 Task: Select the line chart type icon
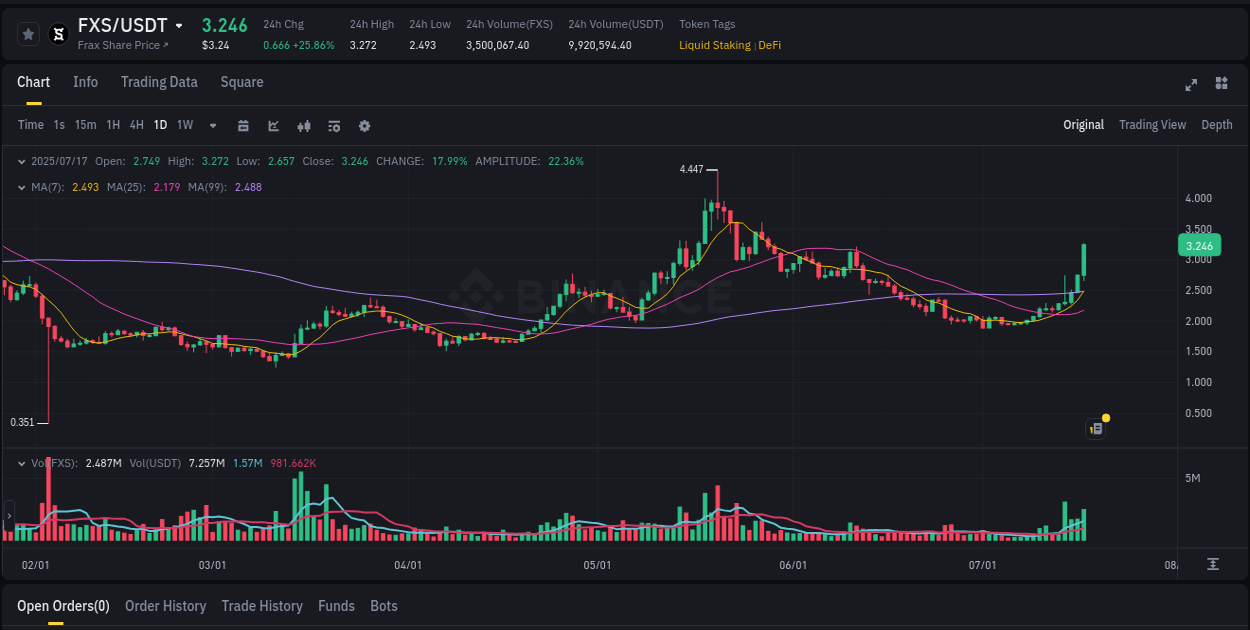coord(273,125)
